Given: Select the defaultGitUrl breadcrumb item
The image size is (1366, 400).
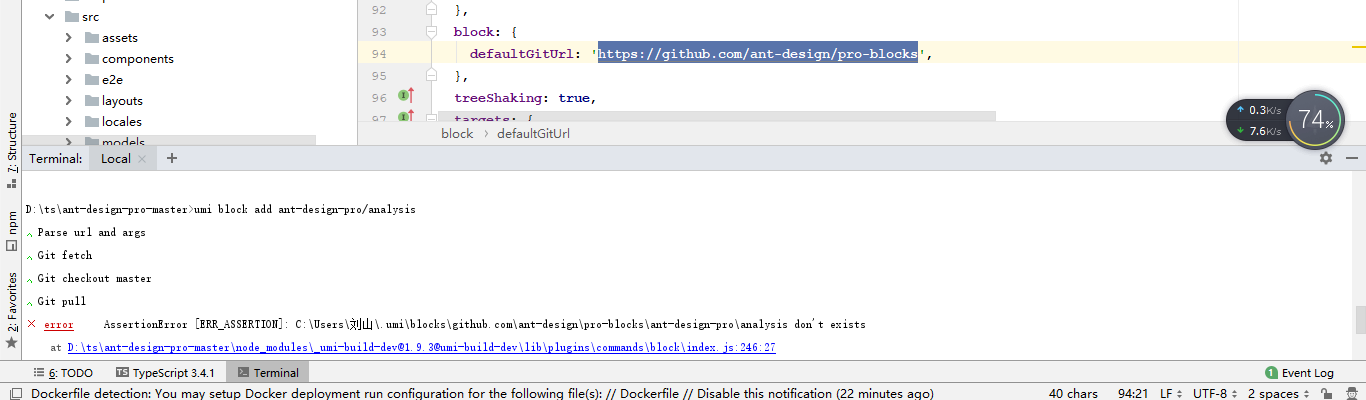Looking at the screenshot, I should point(533,133).
